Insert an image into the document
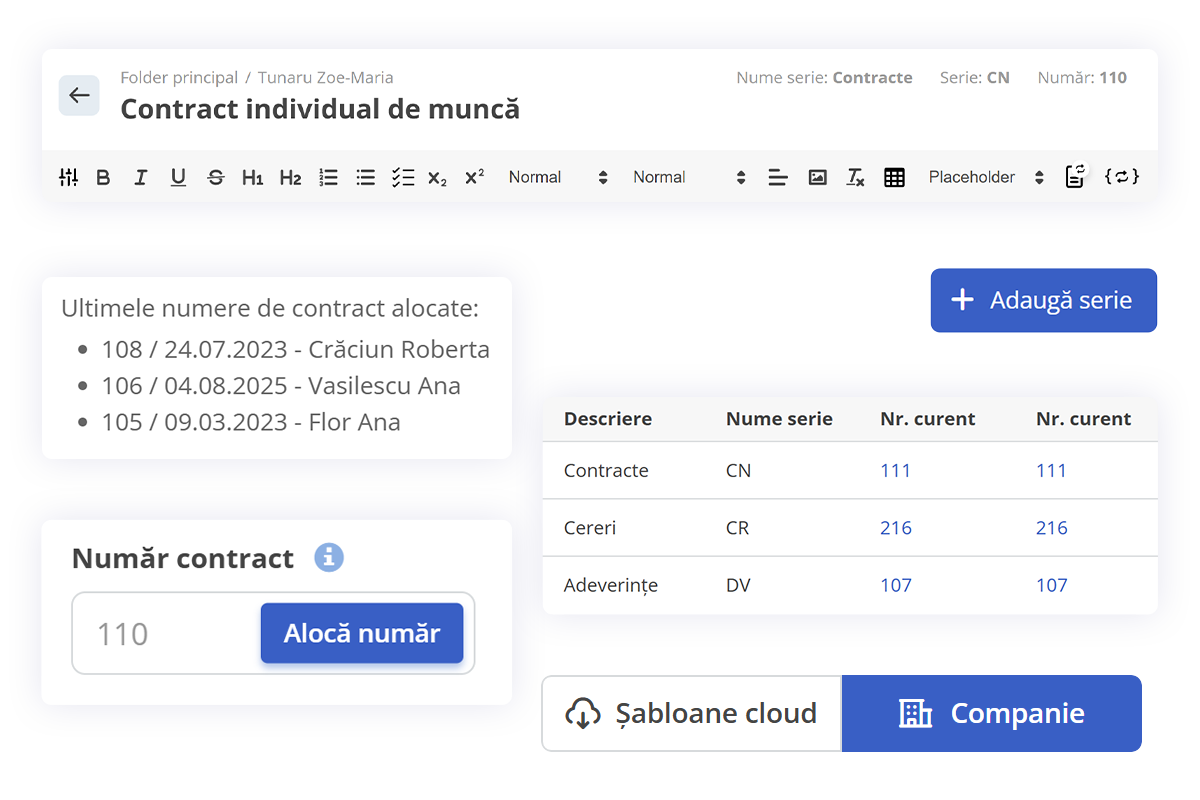This screenshot has height=800, width=1200. 818,178
